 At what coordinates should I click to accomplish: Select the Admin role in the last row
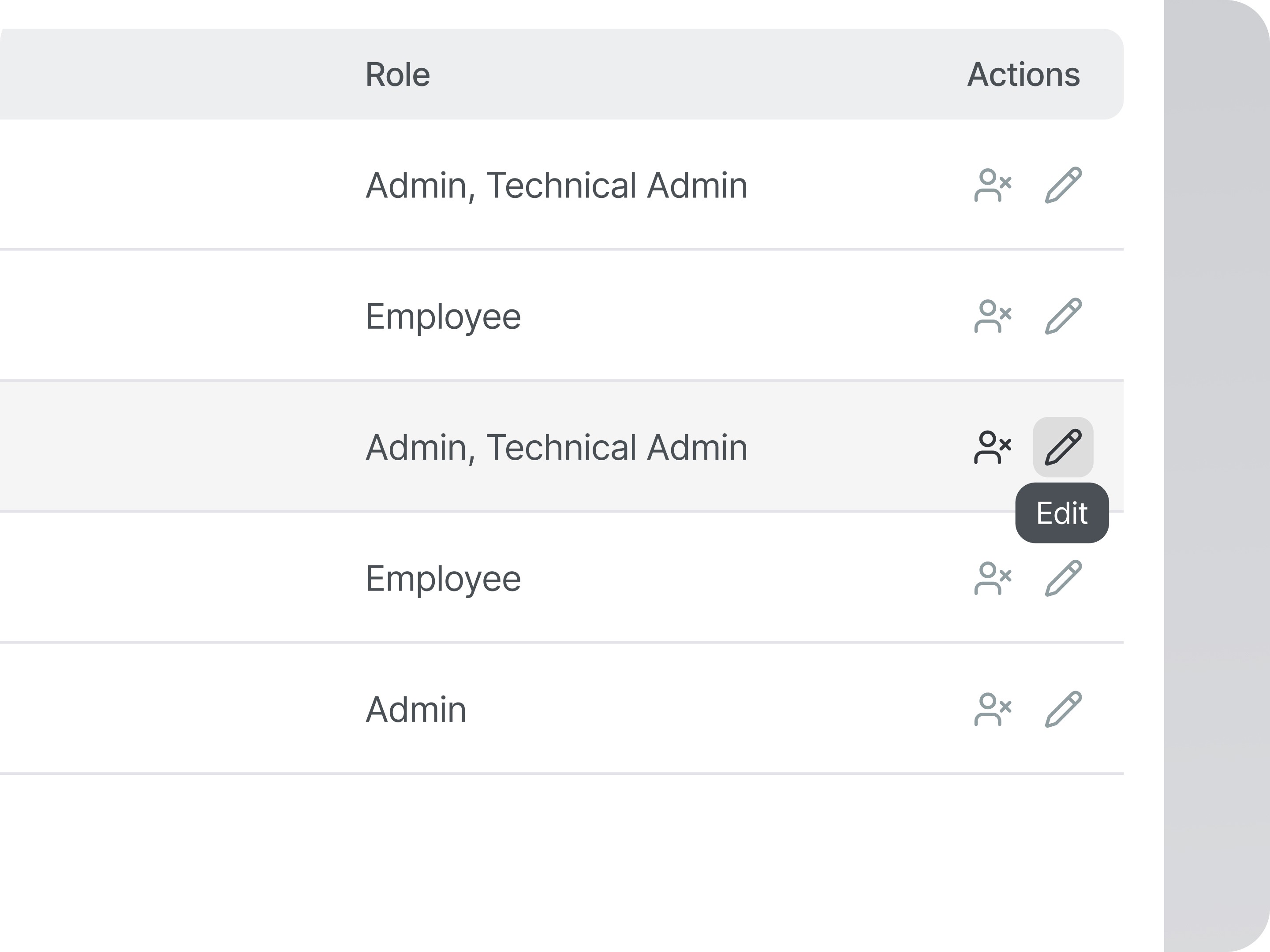click(416, 709)
